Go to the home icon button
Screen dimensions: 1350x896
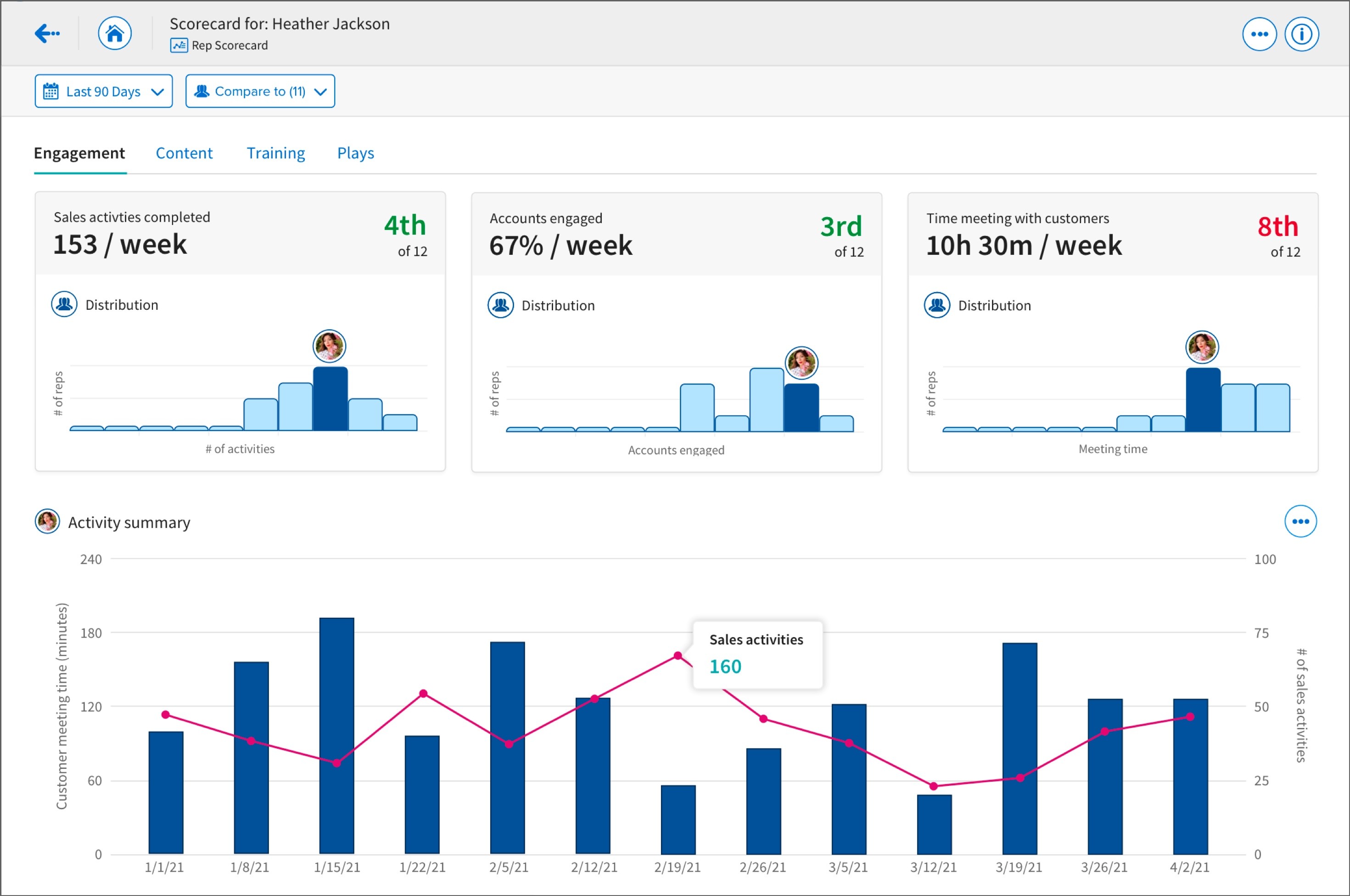(114, 33)
